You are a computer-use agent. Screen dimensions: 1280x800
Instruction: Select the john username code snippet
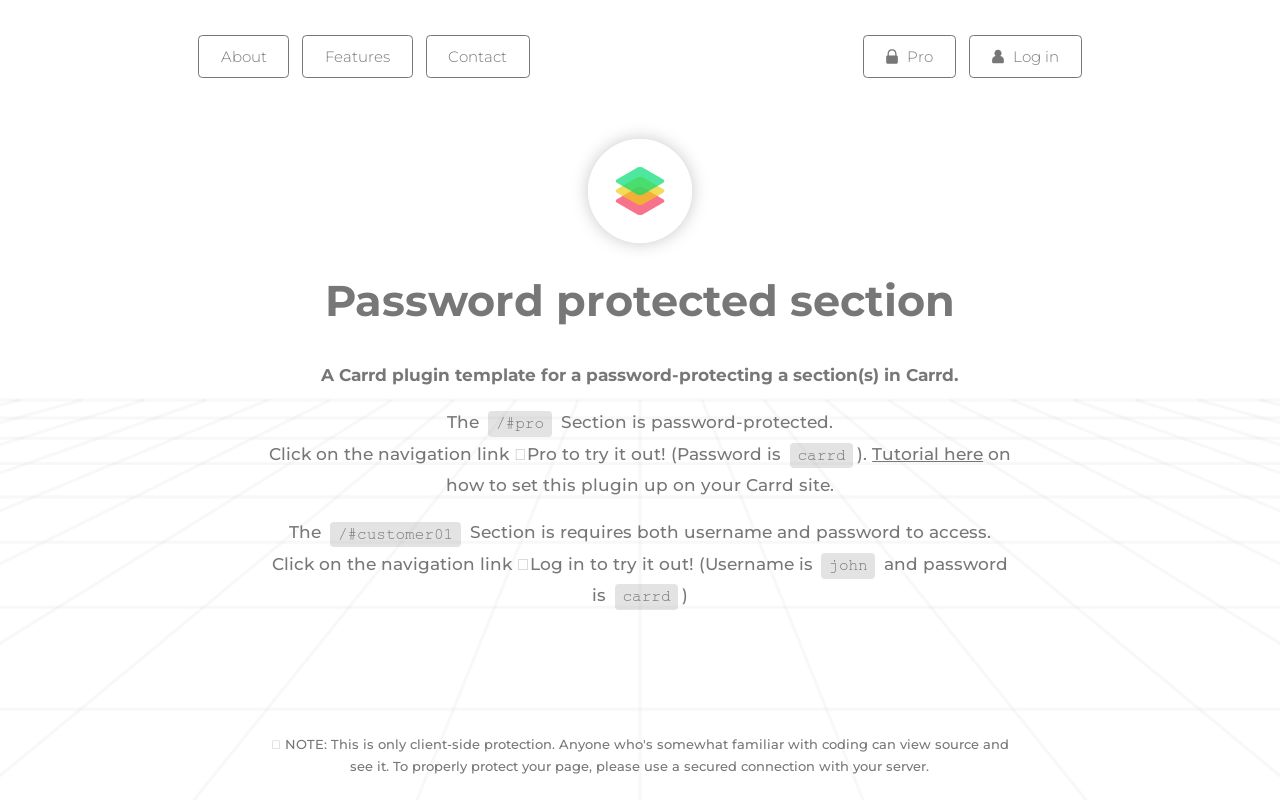click(848, 566)
